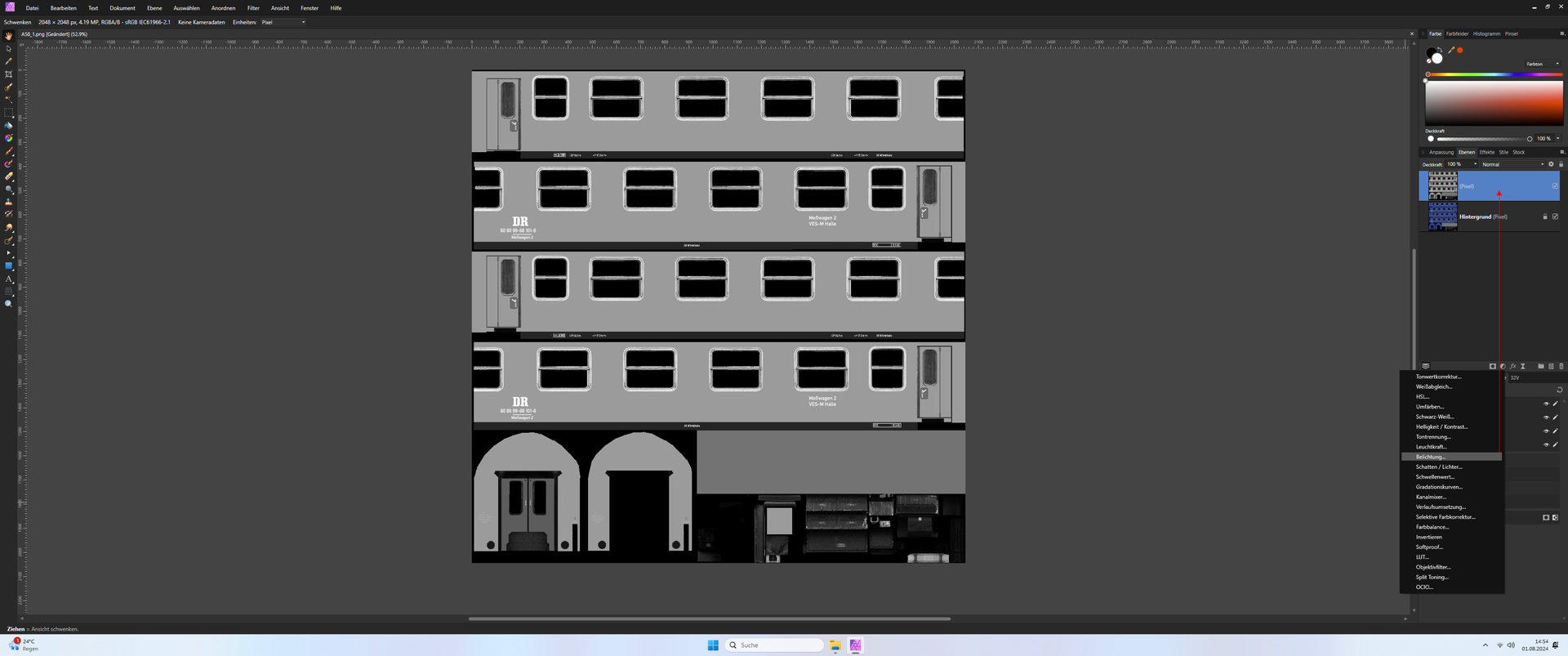Delete layer using the trash icon
This screenshot has width=1568, height=656.
click(x=1561, y=366)
